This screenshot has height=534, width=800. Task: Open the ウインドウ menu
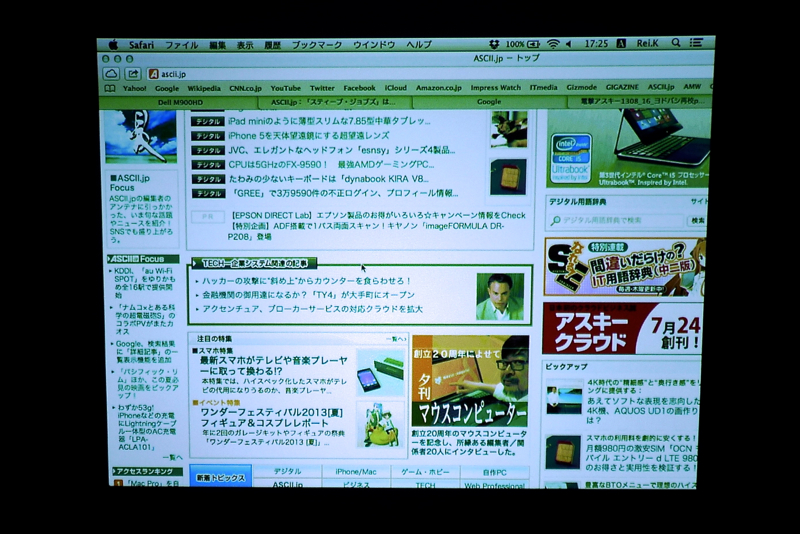pyautogui.click(x=374, y=45)
